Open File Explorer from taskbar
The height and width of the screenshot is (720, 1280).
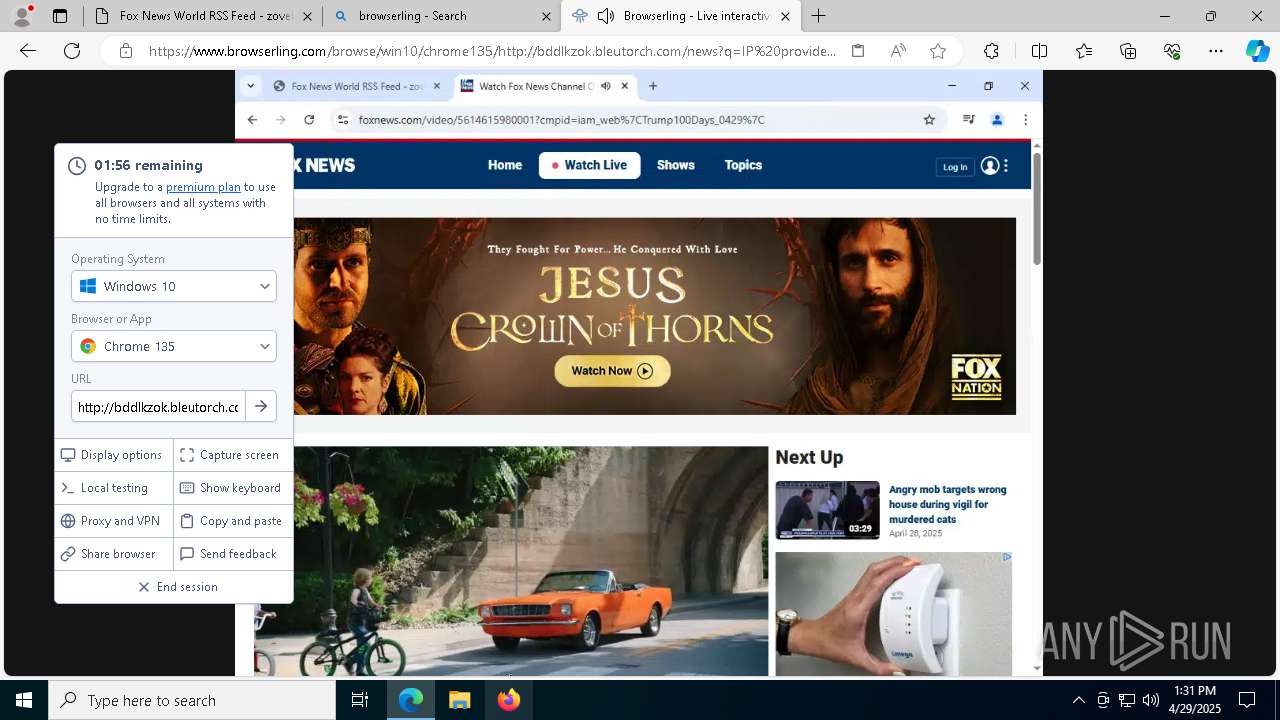click(x=460, y=700)
